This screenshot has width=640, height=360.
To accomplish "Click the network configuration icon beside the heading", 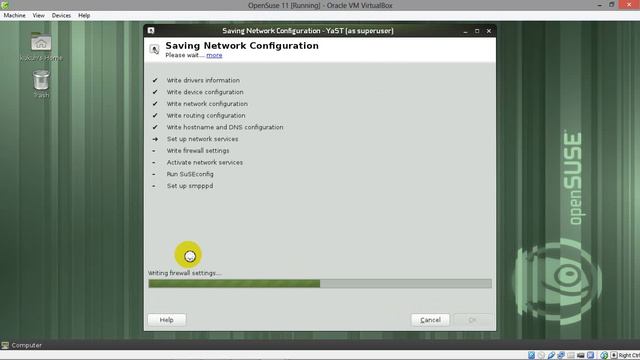I will (154, 49).
